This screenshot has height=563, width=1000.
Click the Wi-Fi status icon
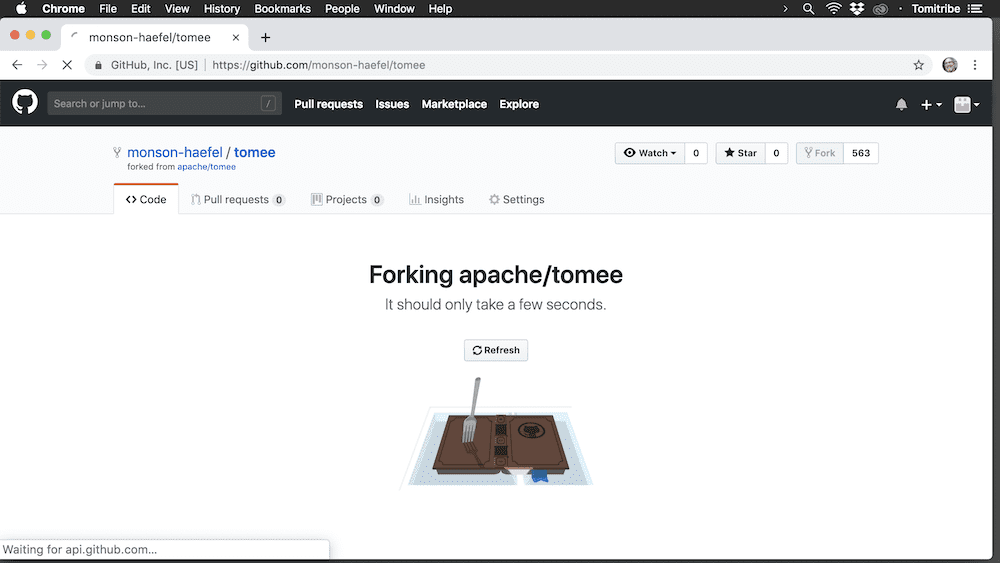point(833,9)
